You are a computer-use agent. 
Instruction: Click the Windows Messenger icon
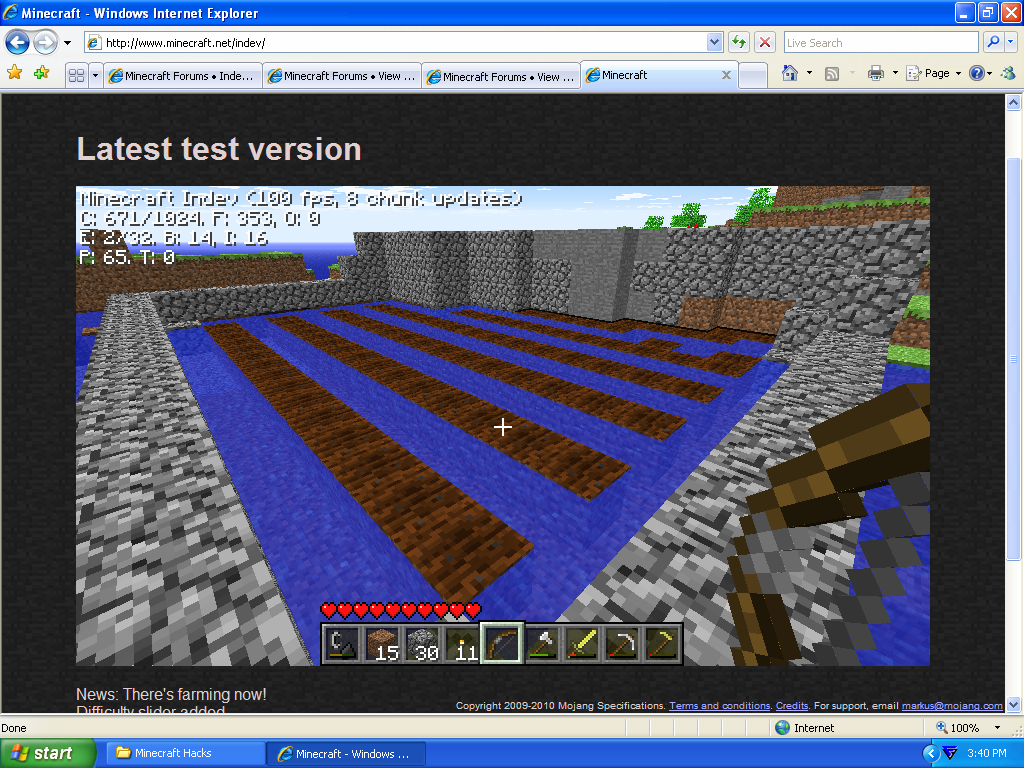point(1009,73)
